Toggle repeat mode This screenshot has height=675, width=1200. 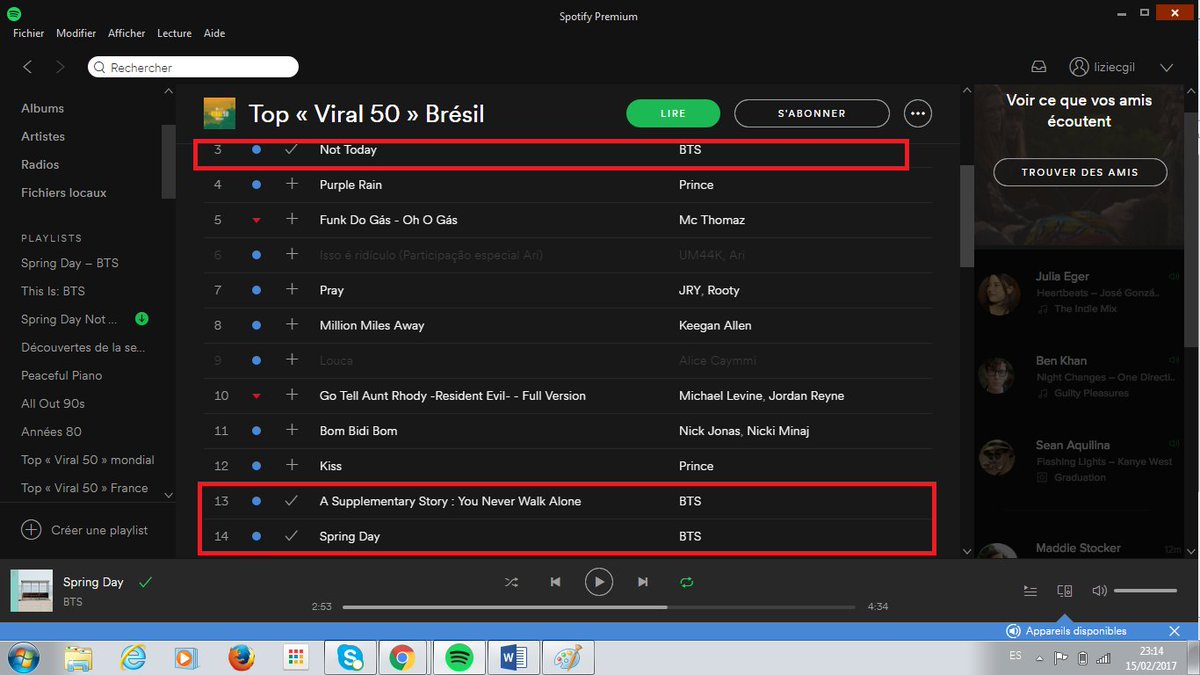[x=686, y=582]
